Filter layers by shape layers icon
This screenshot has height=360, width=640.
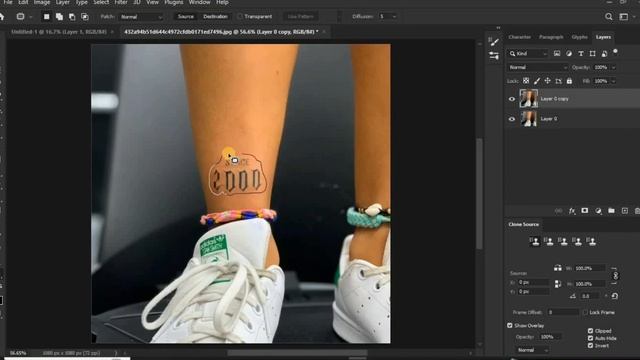[x=592, y=53]
